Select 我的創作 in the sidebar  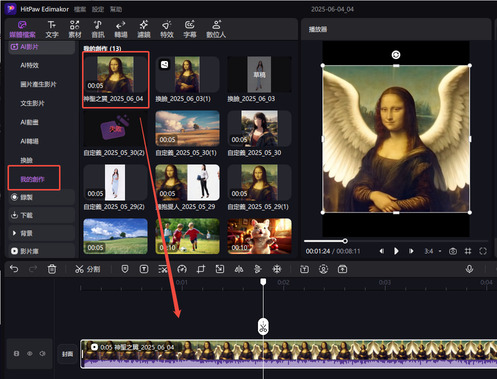pos(32,179)
